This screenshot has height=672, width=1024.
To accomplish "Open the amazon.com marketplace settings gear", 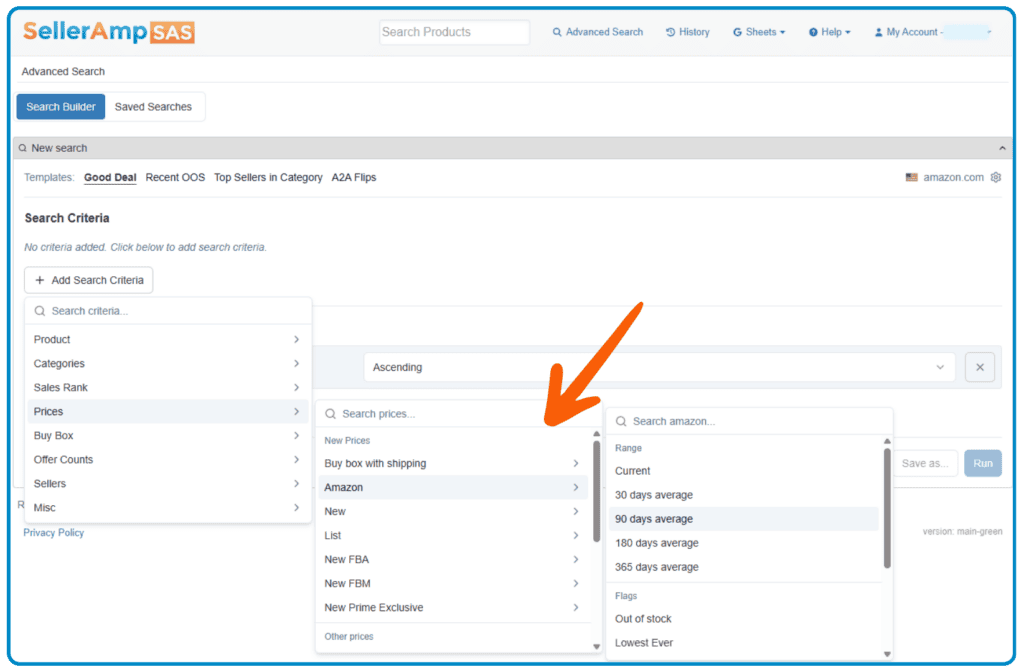I will [x=995, y=178].
